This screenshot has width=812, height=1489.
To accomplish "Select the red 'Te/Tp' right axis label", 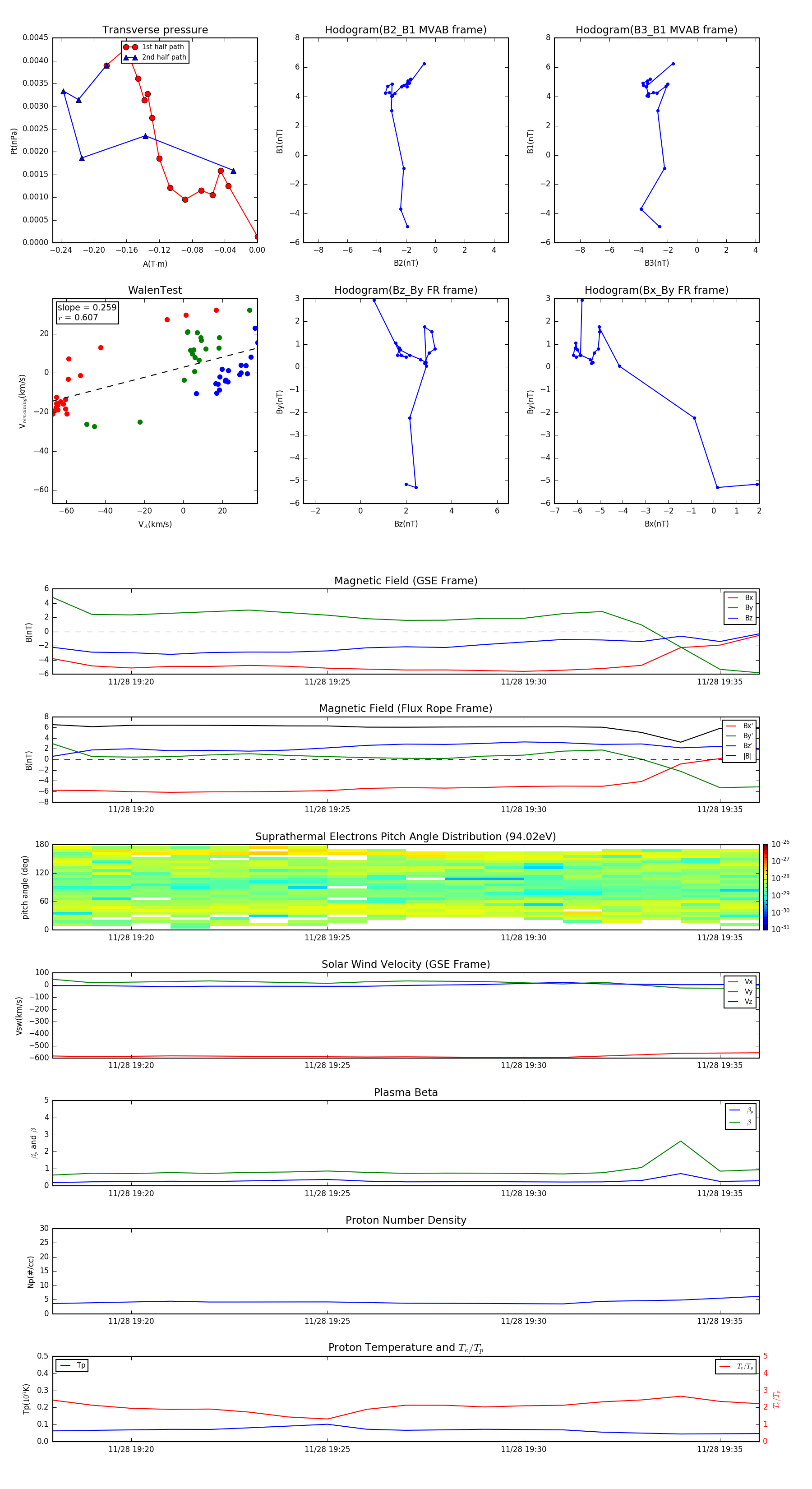I will pos(777,1399).
